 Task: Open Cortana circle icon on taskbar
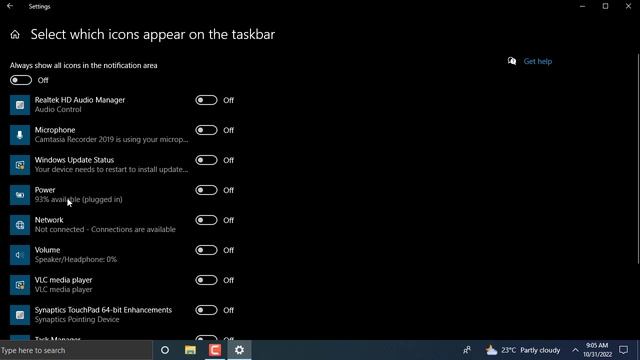pos(165,350)
